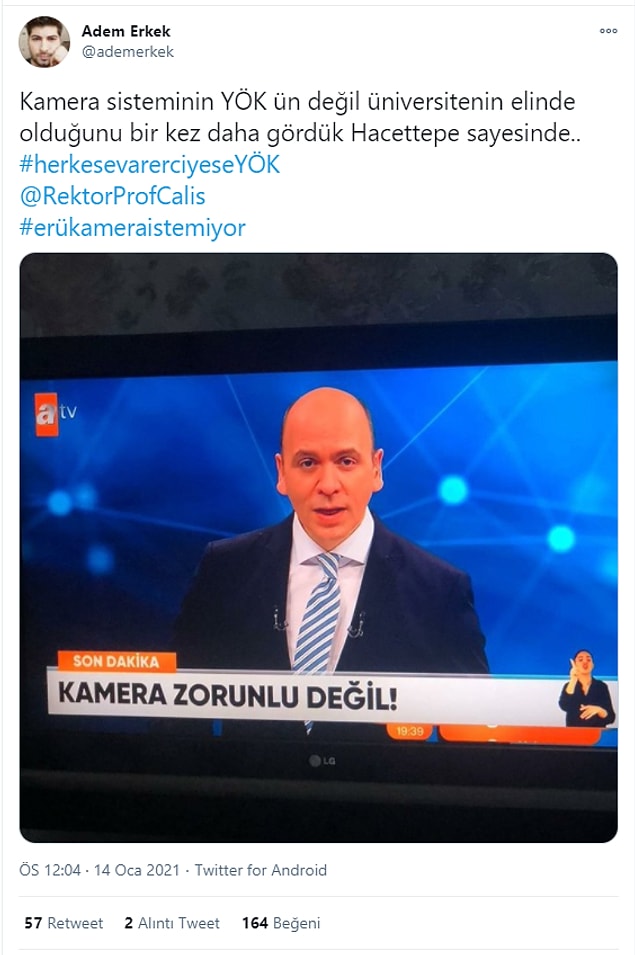Click the atv channel logo in photo
This screenshot has height=955, width=635.
[56, 414]
